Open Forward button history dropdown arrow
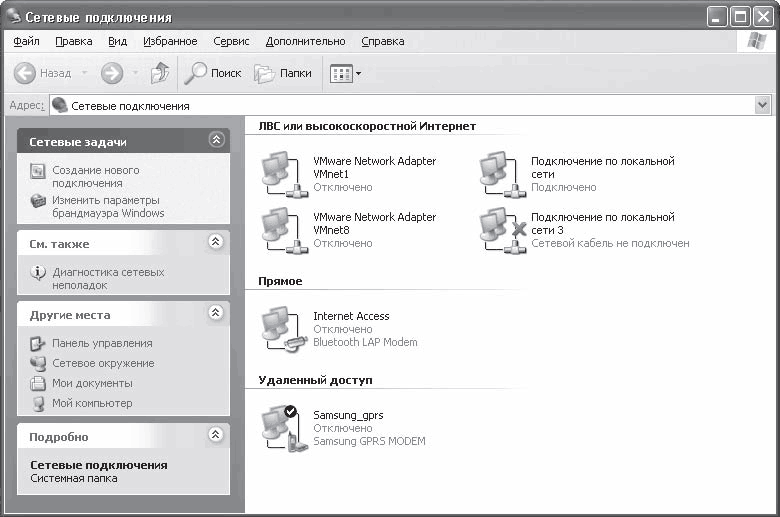 pos(135,73)
